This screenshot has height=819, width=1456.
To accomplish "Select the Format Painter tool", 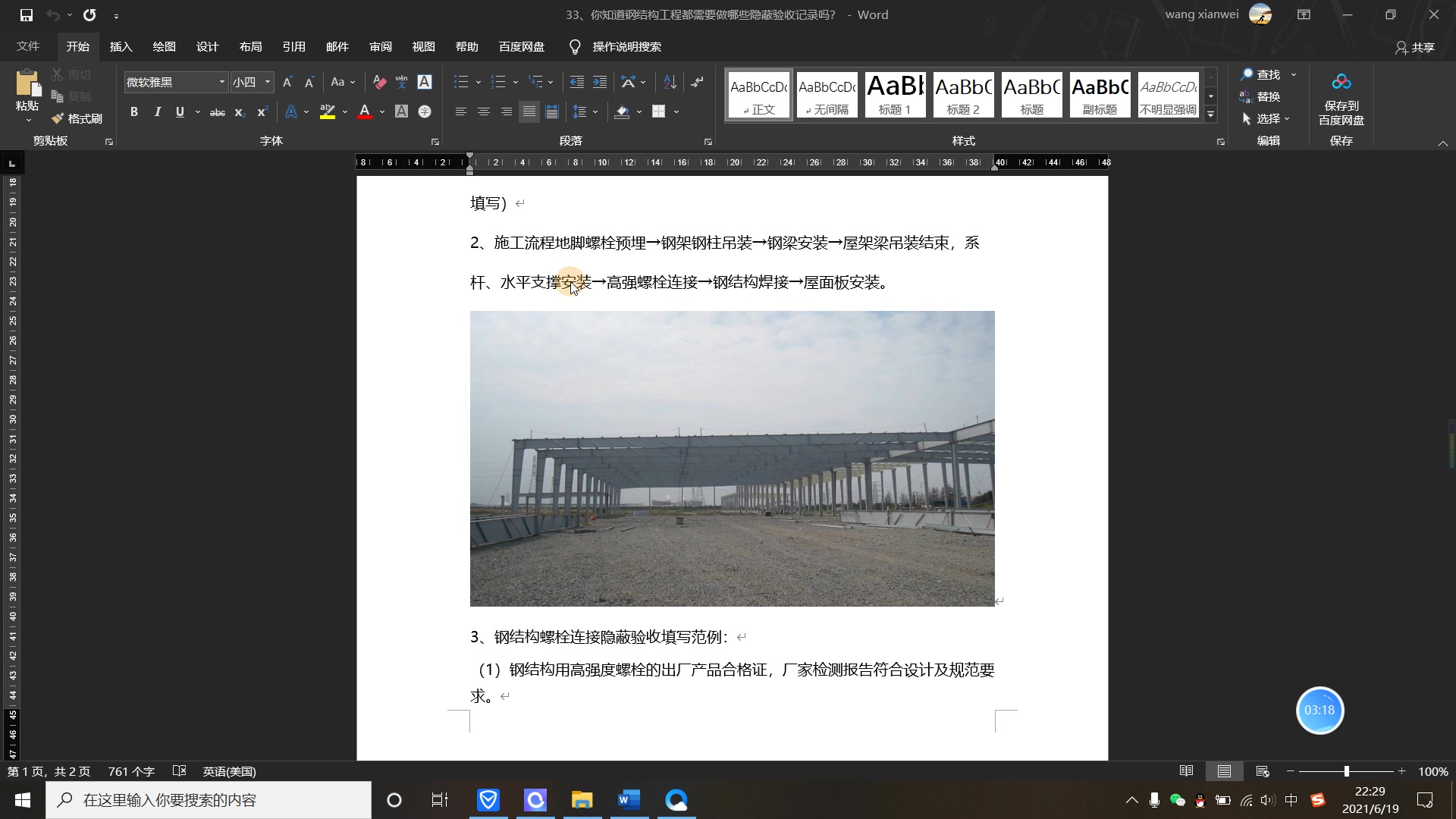I will coord(77,118).
